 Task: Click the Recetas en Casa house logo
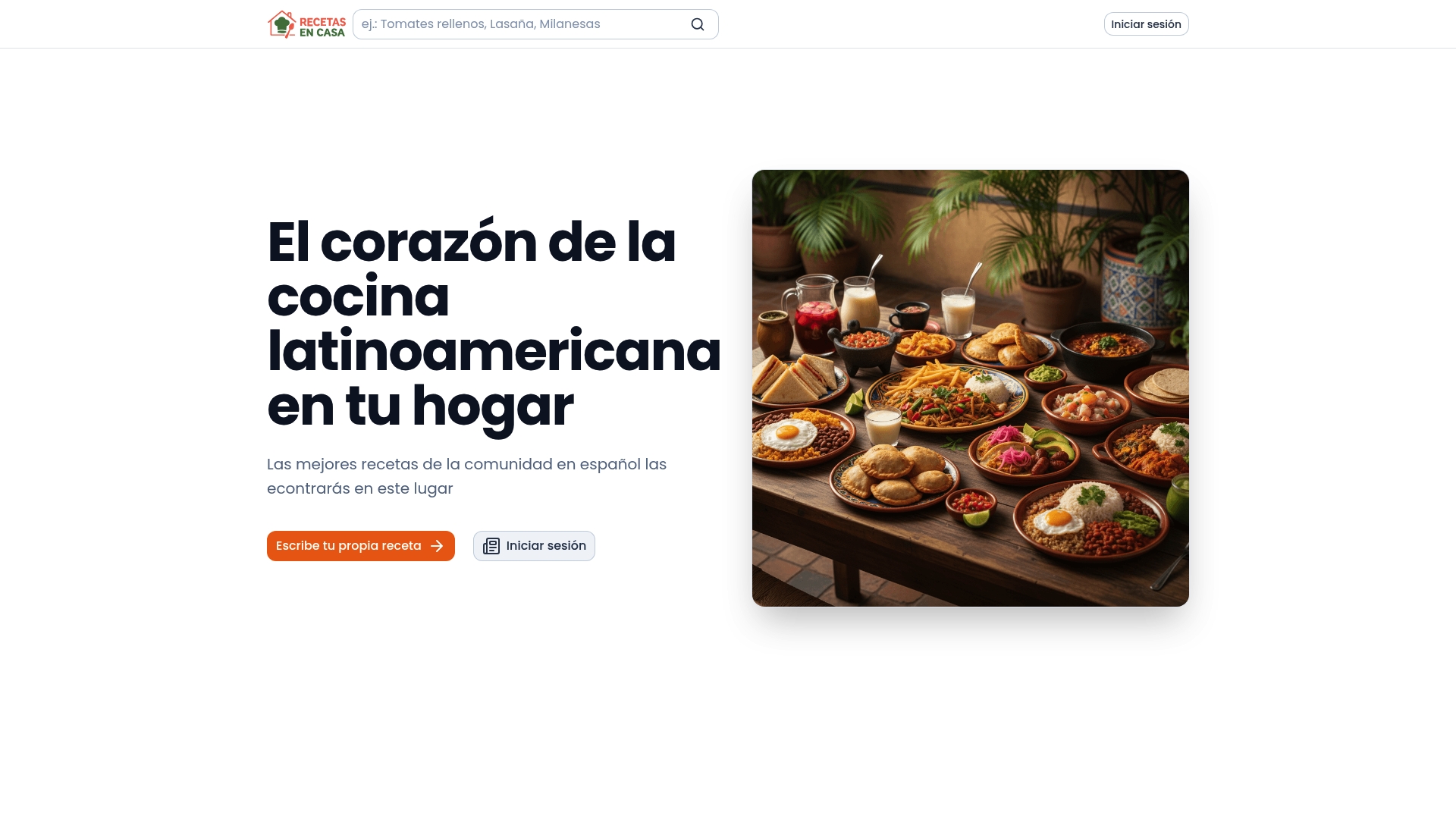[x=282, y=24]
